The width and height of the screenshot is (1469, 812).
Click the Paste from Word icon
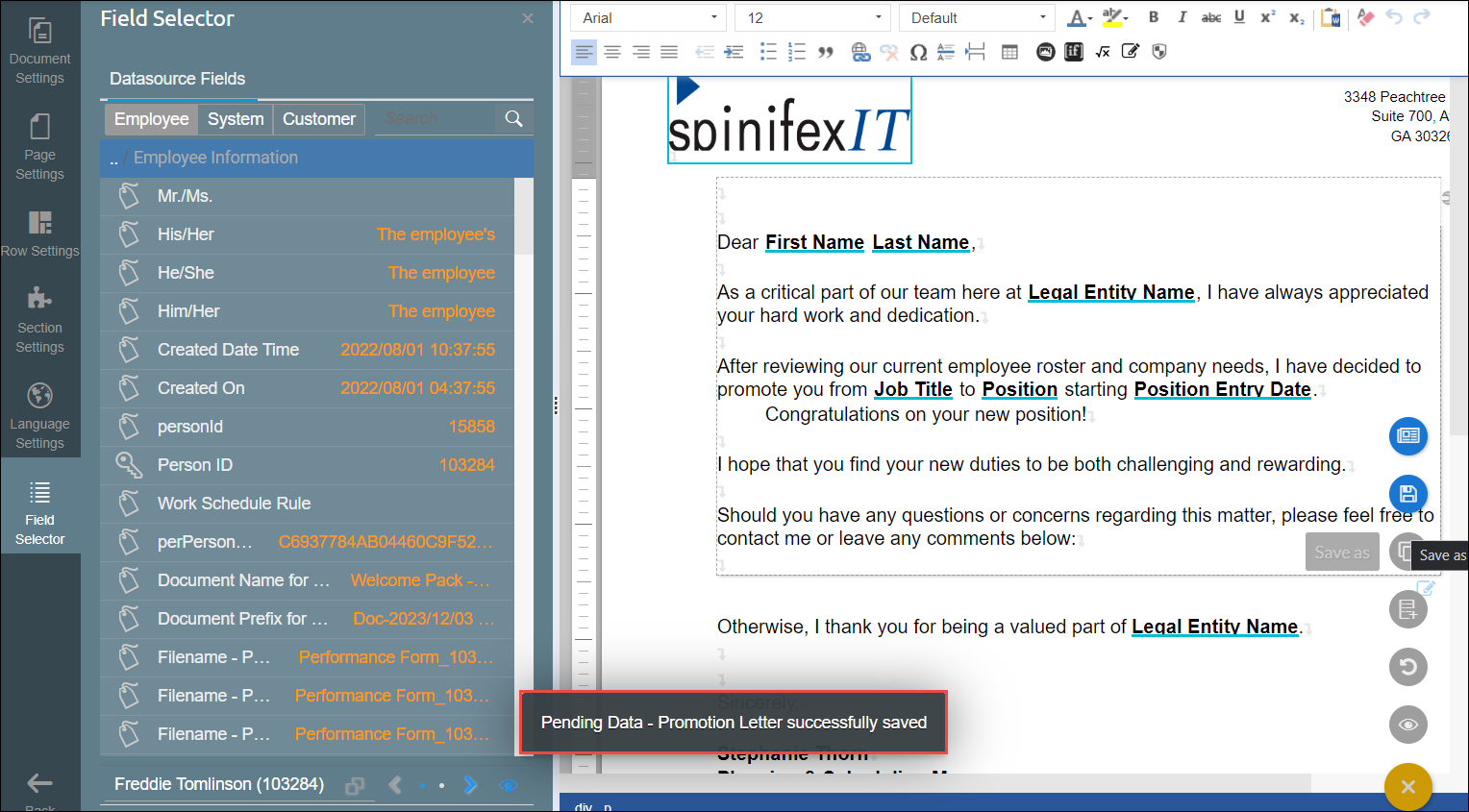[1331, 17]
